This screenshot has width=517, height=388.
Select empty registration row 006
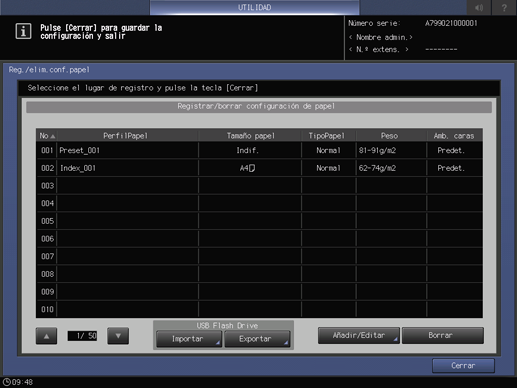tap(259, 239)
